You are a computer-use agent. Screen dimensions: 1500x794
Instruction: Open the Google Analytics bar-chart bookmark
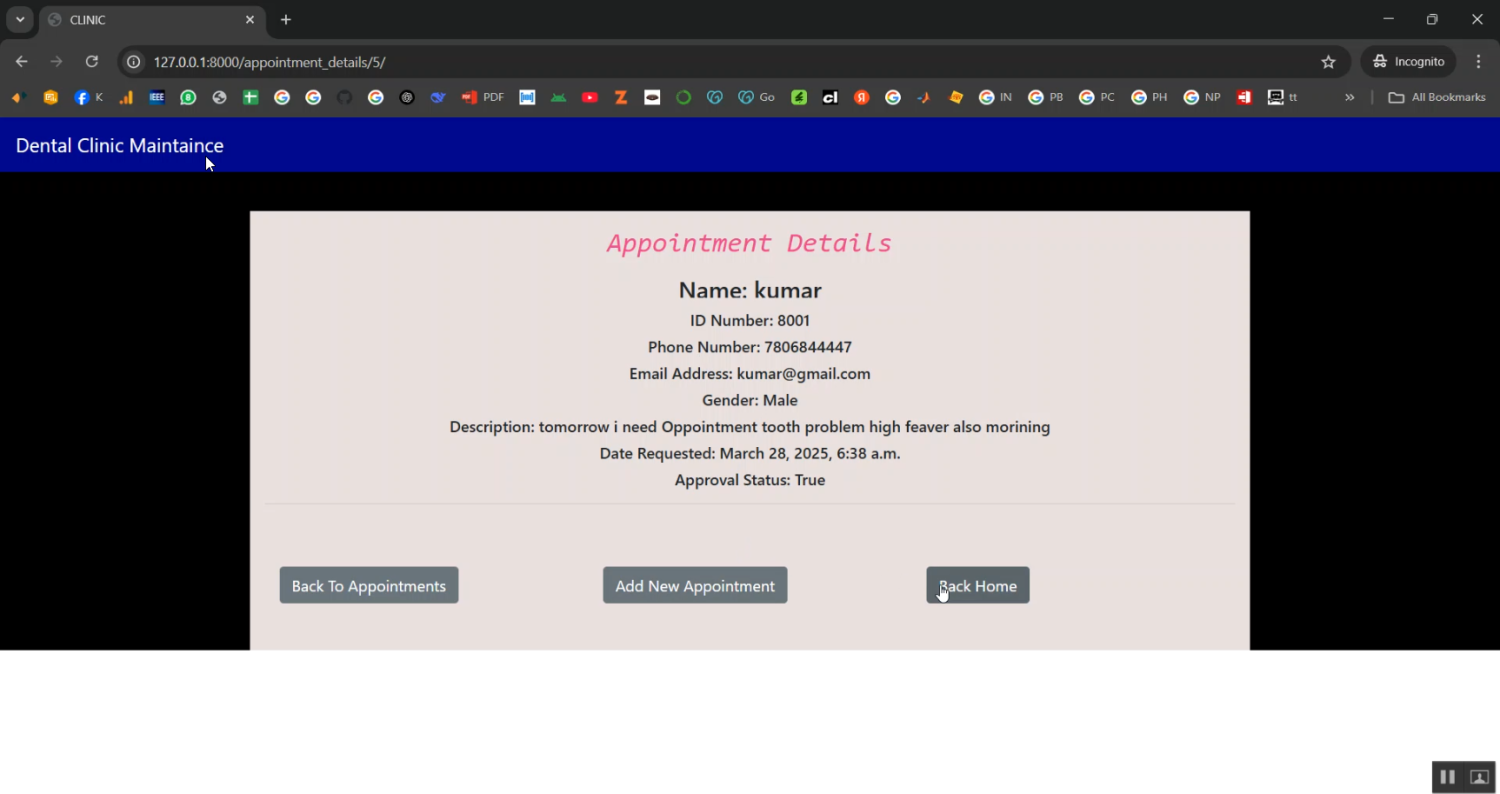point(126,97)
